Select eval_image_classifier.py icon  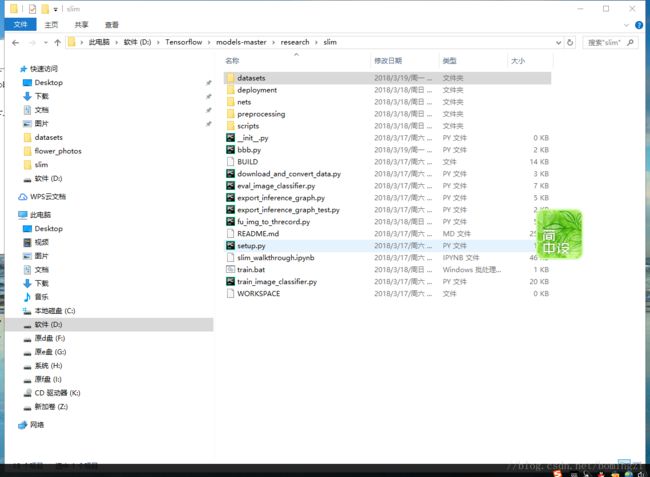(x=230, y=186)
